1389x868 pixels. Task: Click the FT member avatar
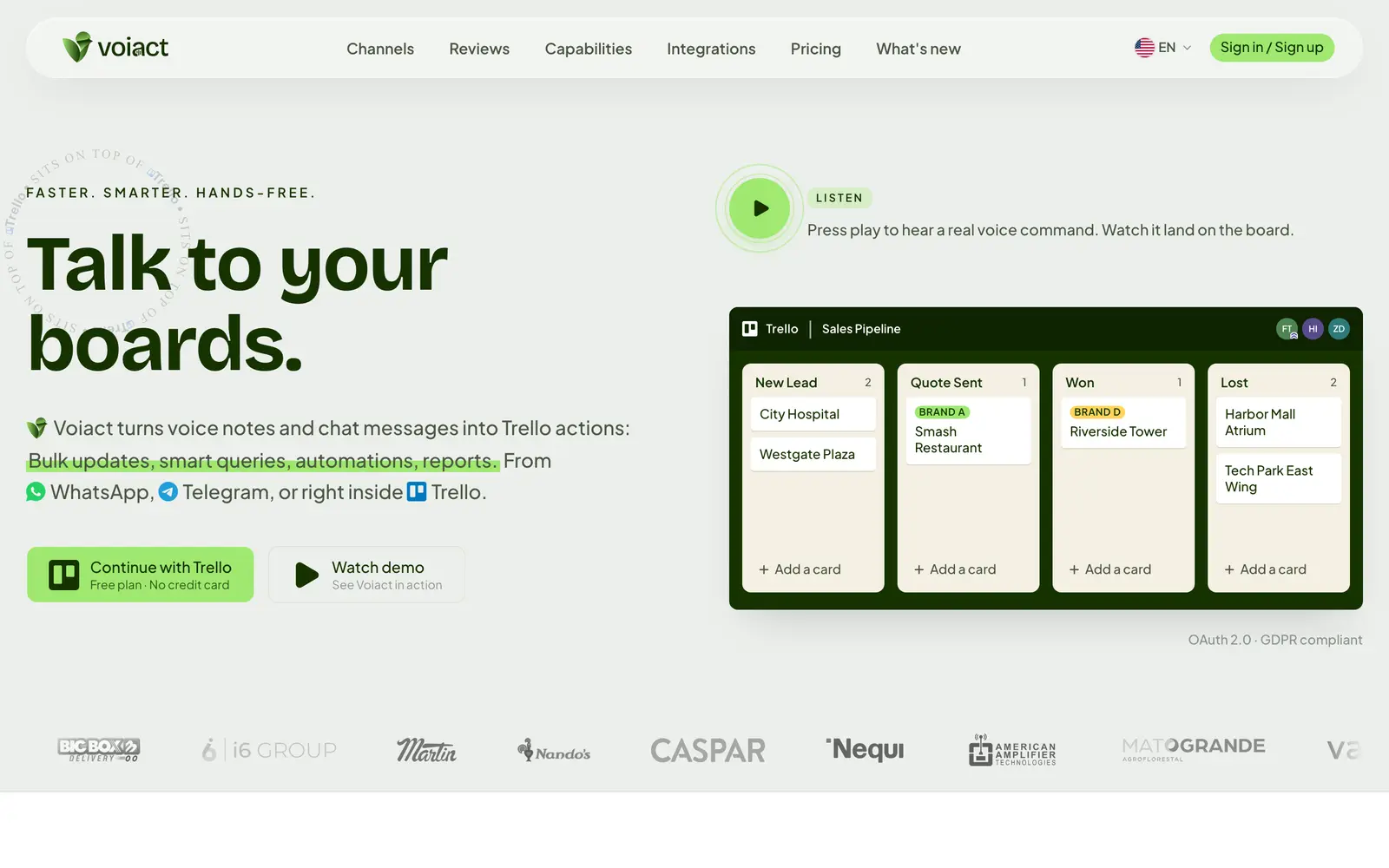(1287, 329)
